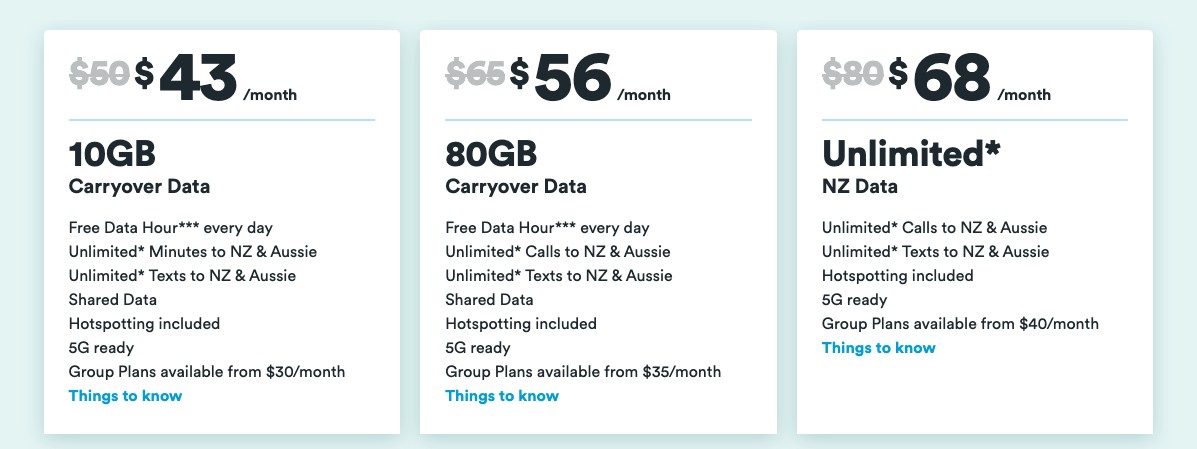Click Unlimited* Minutes to NZ & Aussie
This screenshot has height=449, width=1197.
[x=193, y=252]
